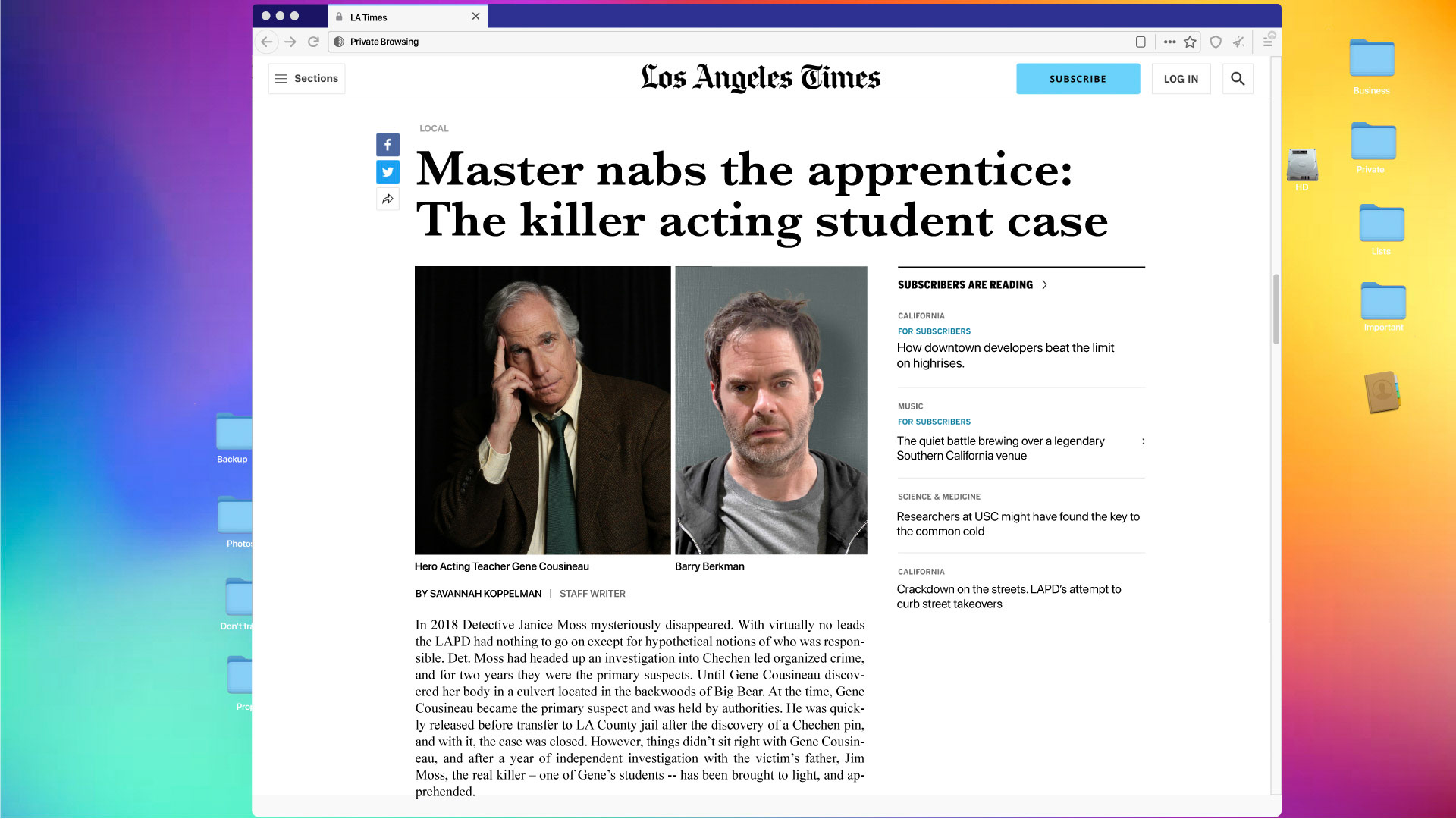Click the CALIFORNIA label above street takeovers story
The height and width of the screenshot is (819, 1456).
921,572
